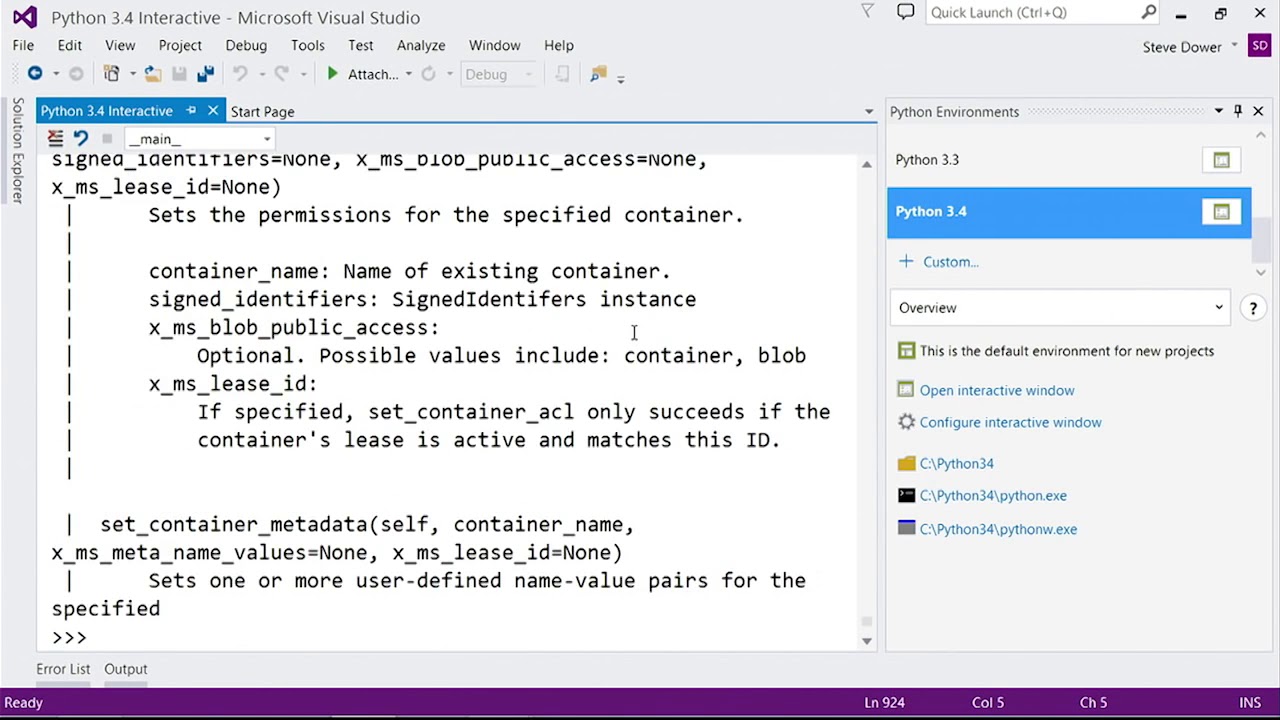Viewport: 1280px width, 720px height.
Task: Open interactive window icon for Python 3.4
Action: 1221,211
